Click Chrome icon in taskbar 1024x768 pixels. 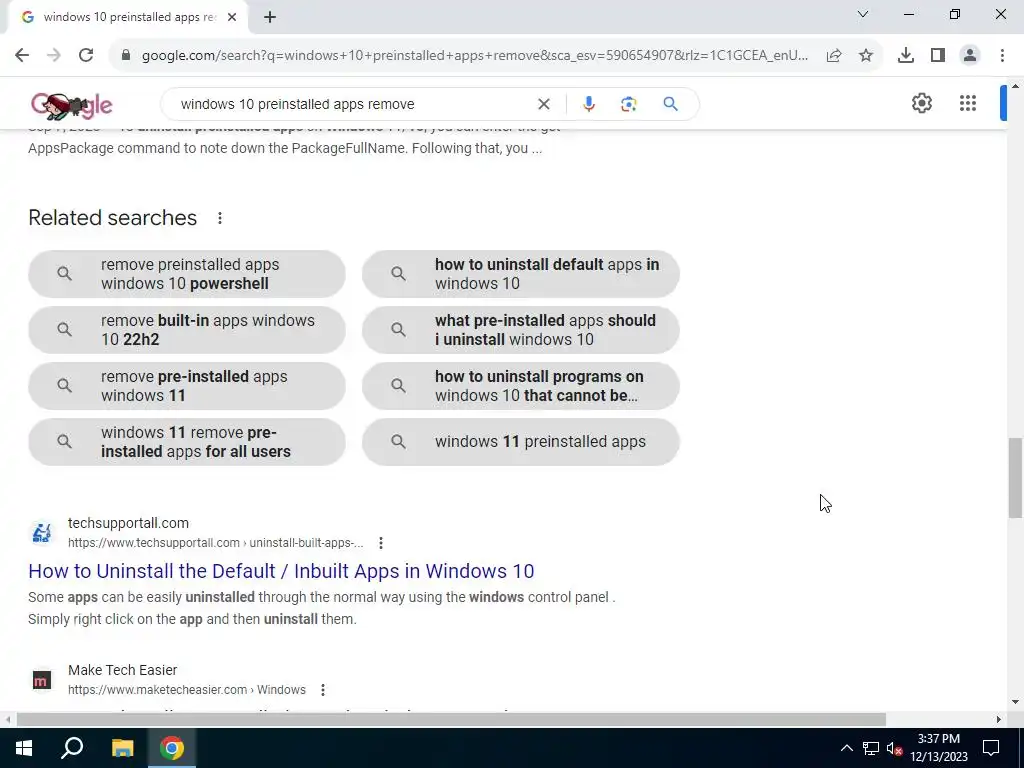[x=172, y=748]
